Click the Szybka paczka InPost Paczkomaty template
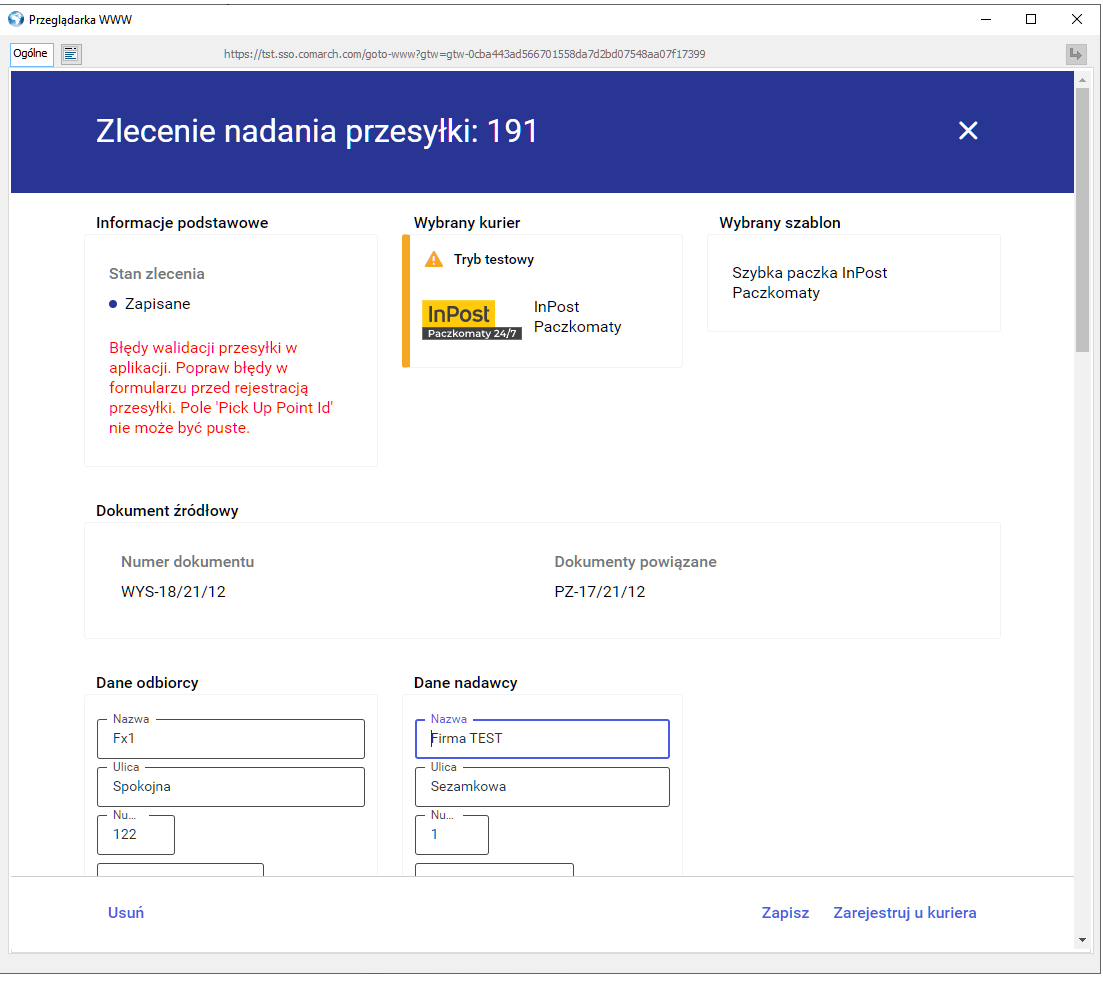Image resolution: width=1103 pixels, height=983 pixels. [x=809, y=283]
